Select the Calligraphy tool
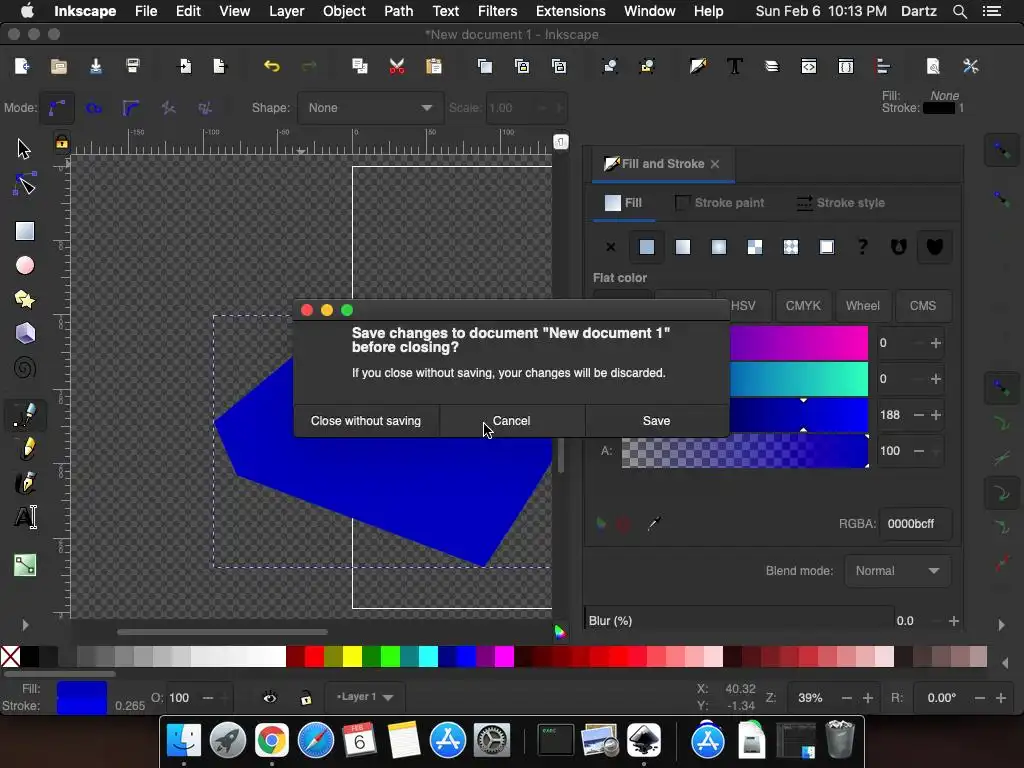Image resolution: width=1024 pixels, height=768 pixels. (x=25, y=484)
